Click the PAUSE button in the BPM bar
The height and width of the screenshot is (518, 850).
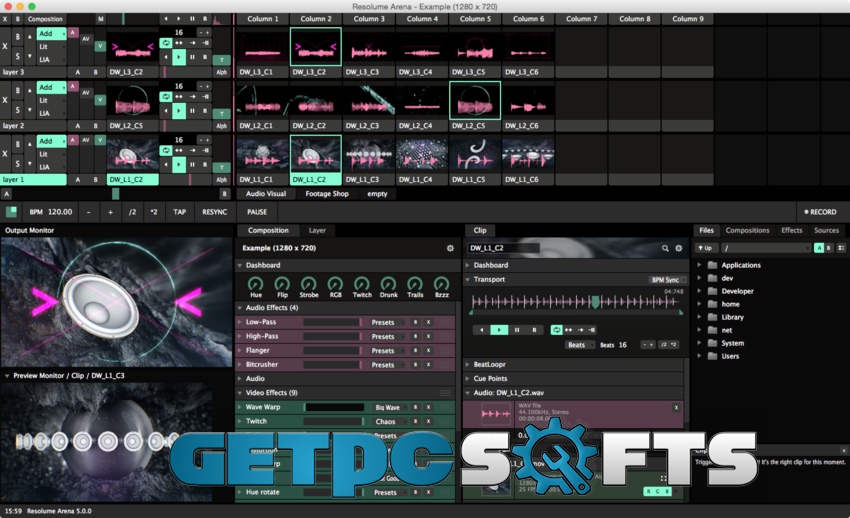[257, 212]
